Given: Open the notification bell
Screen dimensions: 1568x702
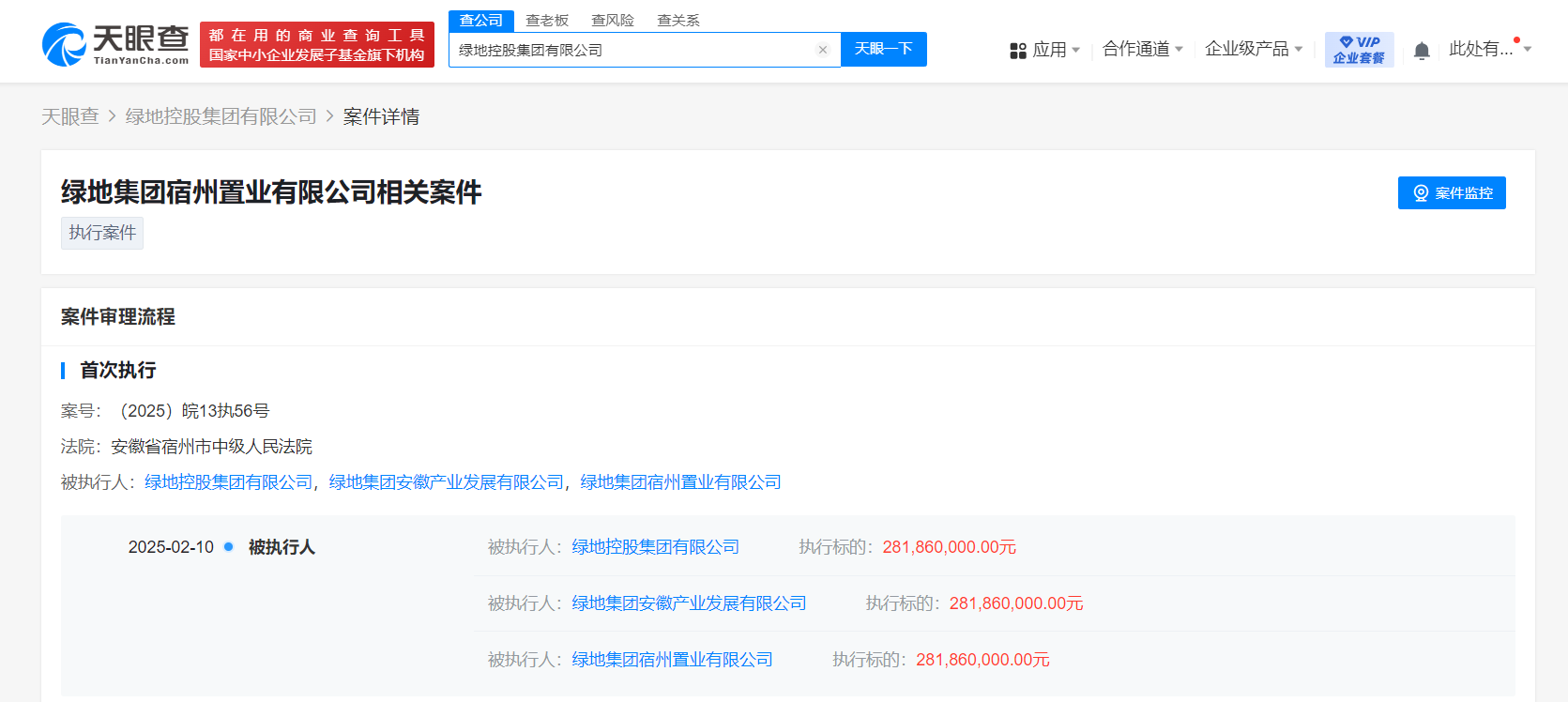Looking at the screenshot, I should [1422, 51].
